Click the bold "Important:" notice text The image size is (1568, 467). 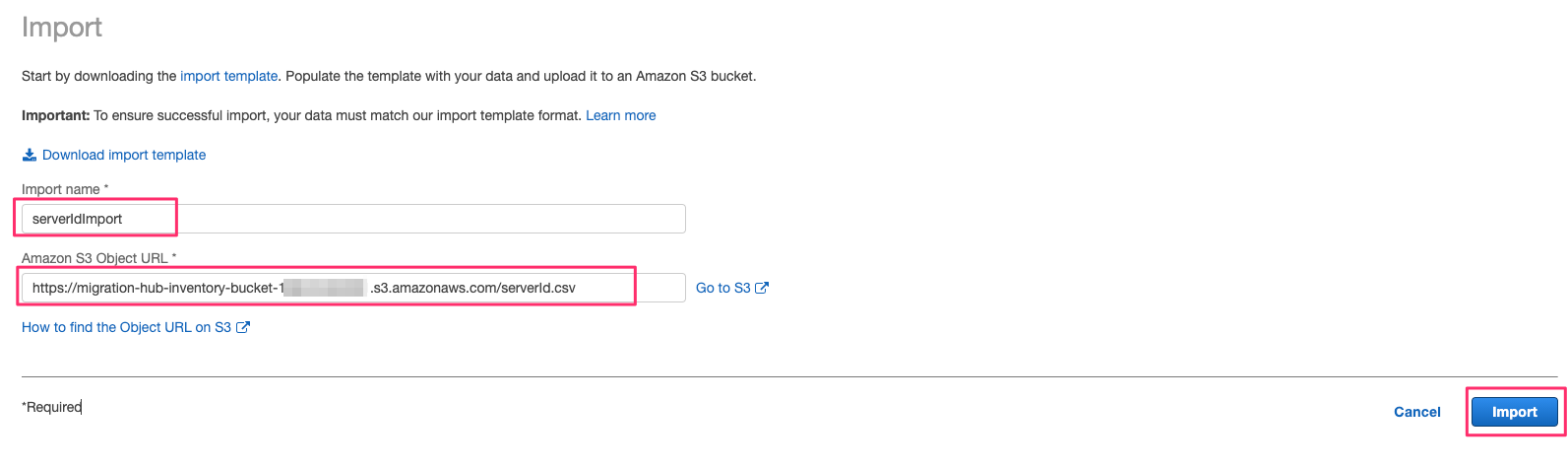pos(56,115)
